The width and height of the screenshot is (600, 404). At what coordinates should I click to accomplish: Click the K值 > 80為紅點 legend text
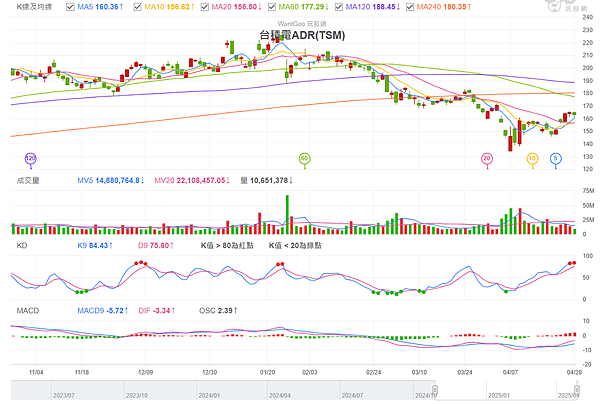(x=227, y=246)
